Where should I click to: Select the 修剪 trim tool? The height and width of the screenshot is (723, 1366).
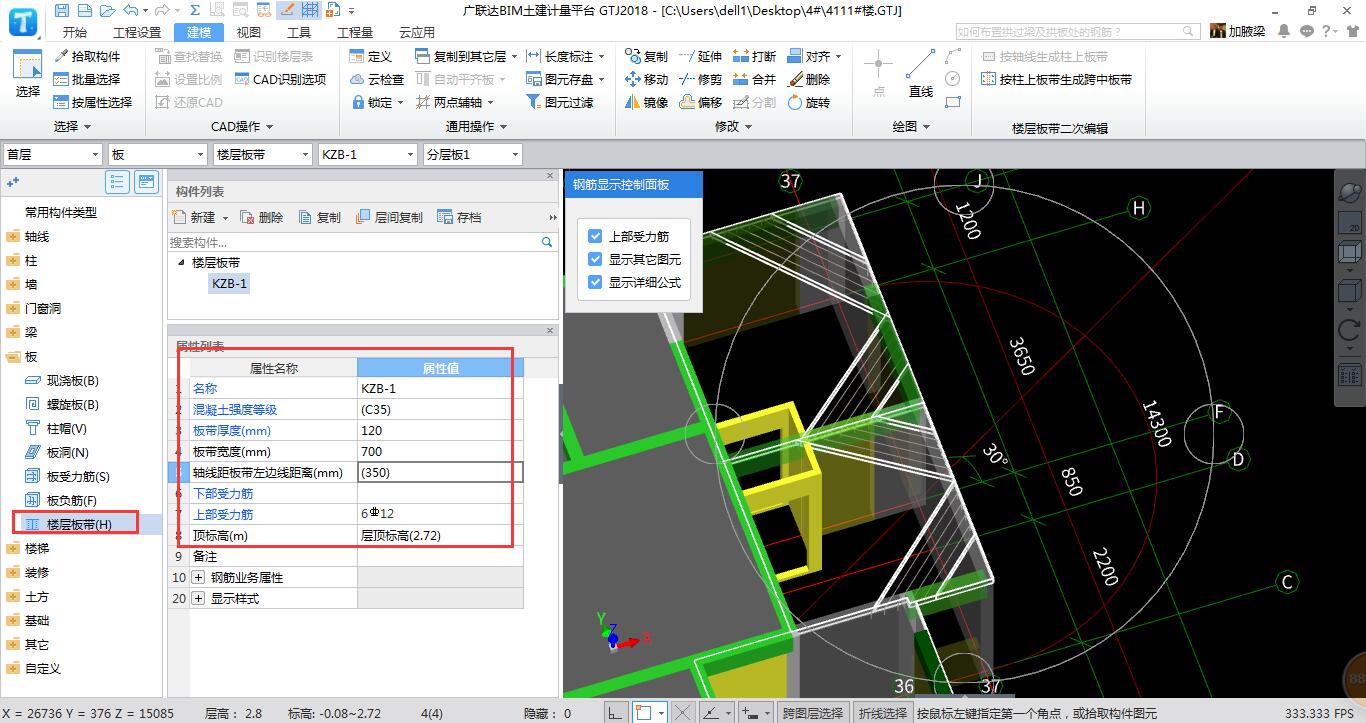coord(700,79)
